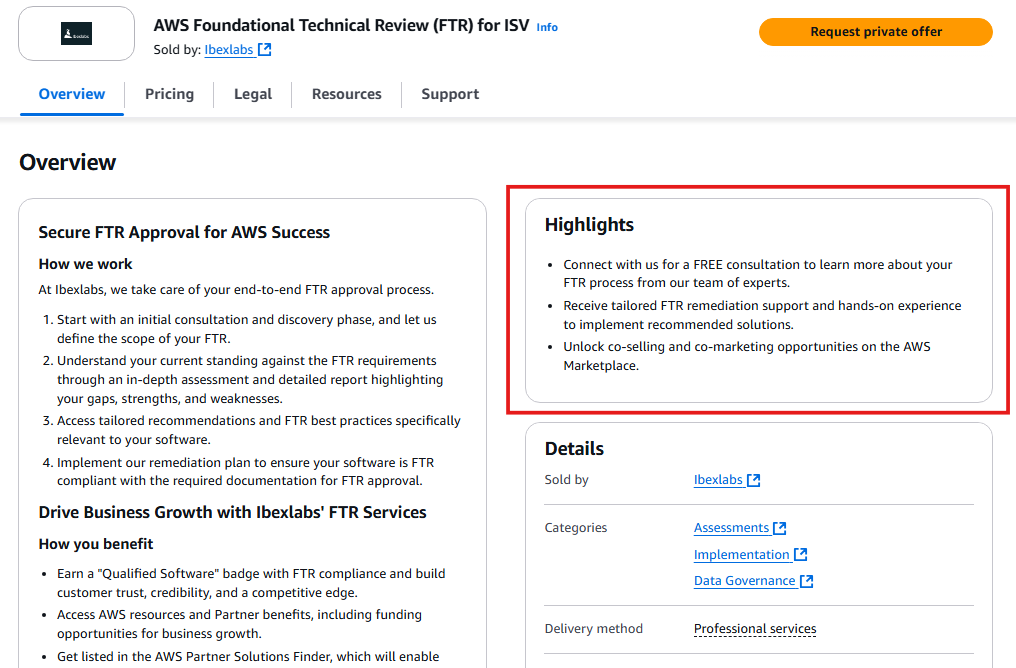Click external link icon next to header Ibexlabs
This screenshot has width=1016, height=668.
tap(265, 49)
